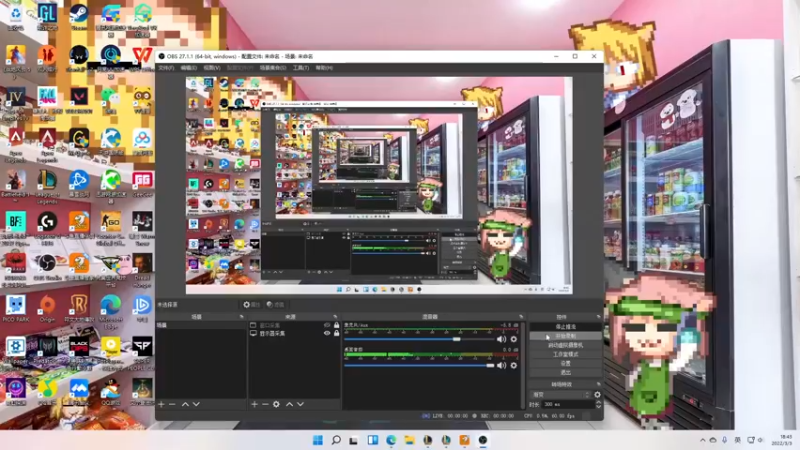This screenshot has height=450, width=800.
Task: Click Start Recording (开始录制) button
Action: point(565,336)
